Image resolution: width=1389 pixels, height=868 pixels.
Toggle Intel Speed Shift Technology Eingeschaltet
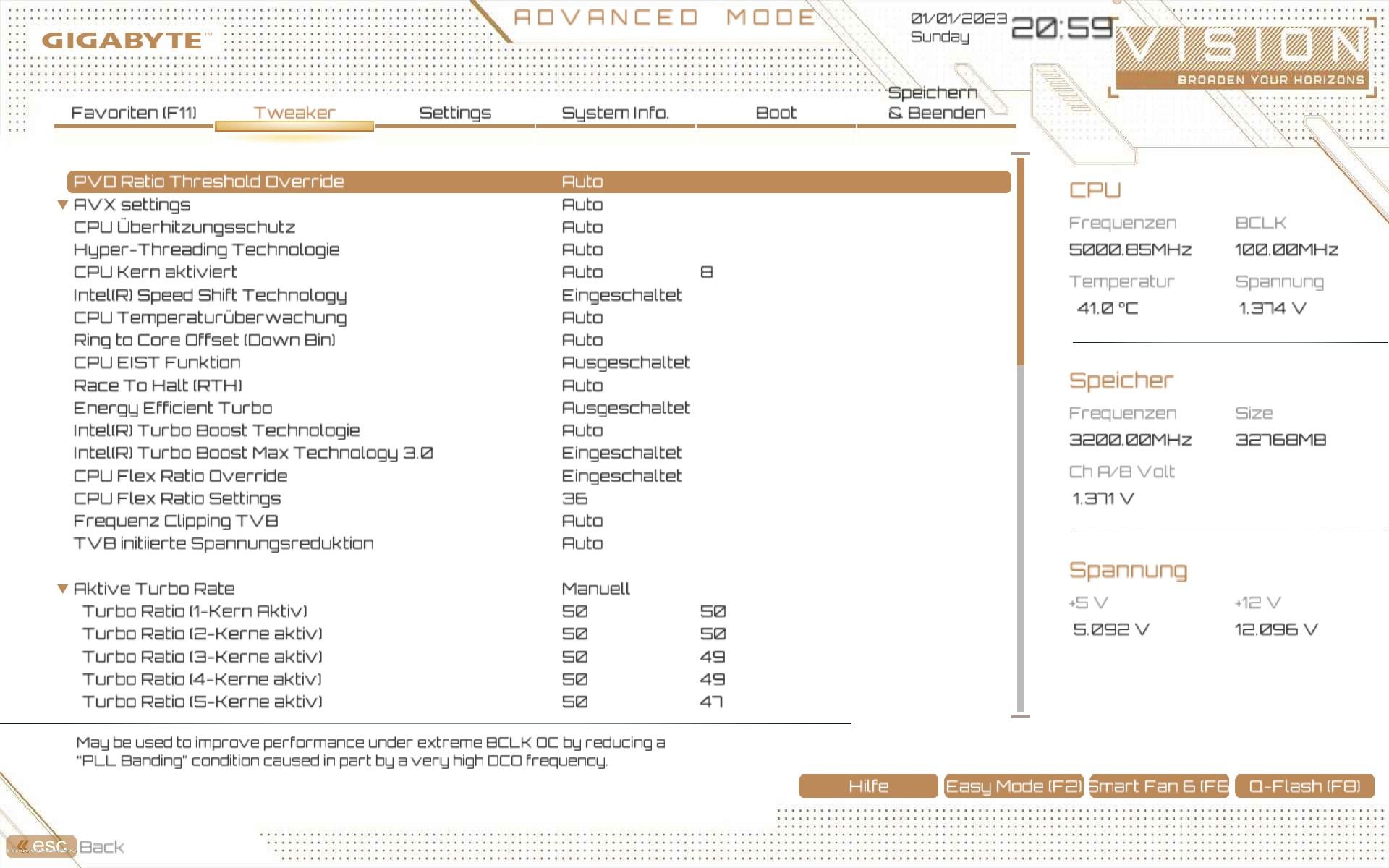coord(622,295)
